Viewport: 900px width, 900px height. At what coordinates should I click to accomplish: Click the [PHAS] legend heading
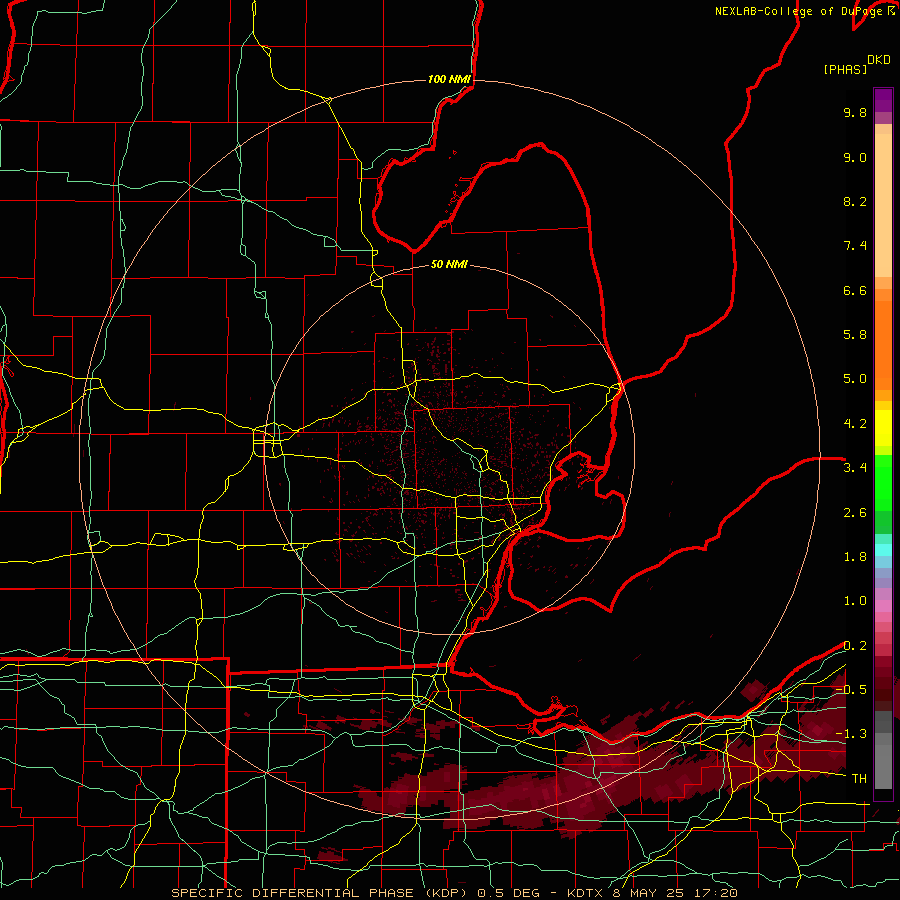[845, 69]
